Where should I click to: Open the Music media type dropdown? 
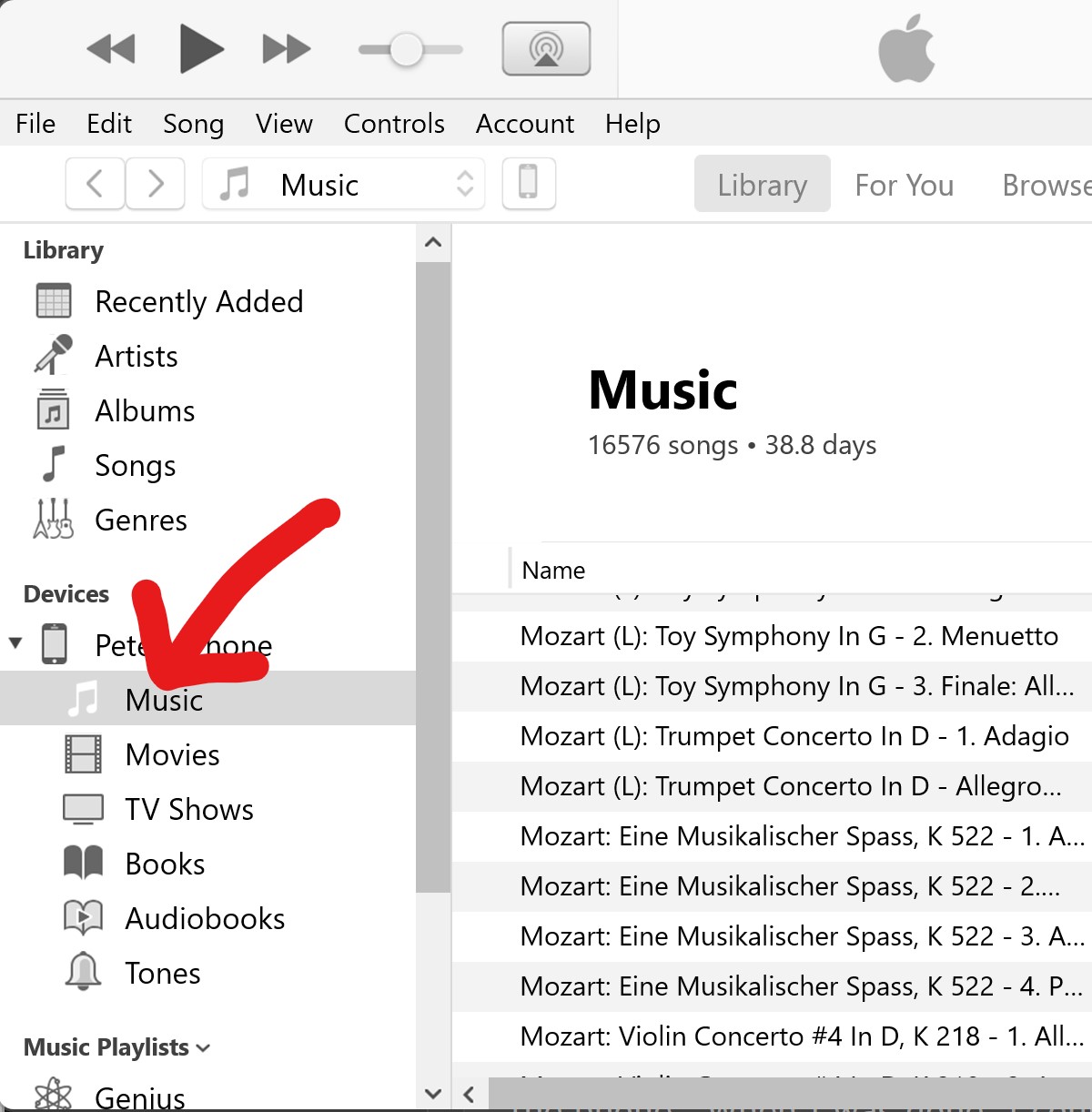coord(343,184)
